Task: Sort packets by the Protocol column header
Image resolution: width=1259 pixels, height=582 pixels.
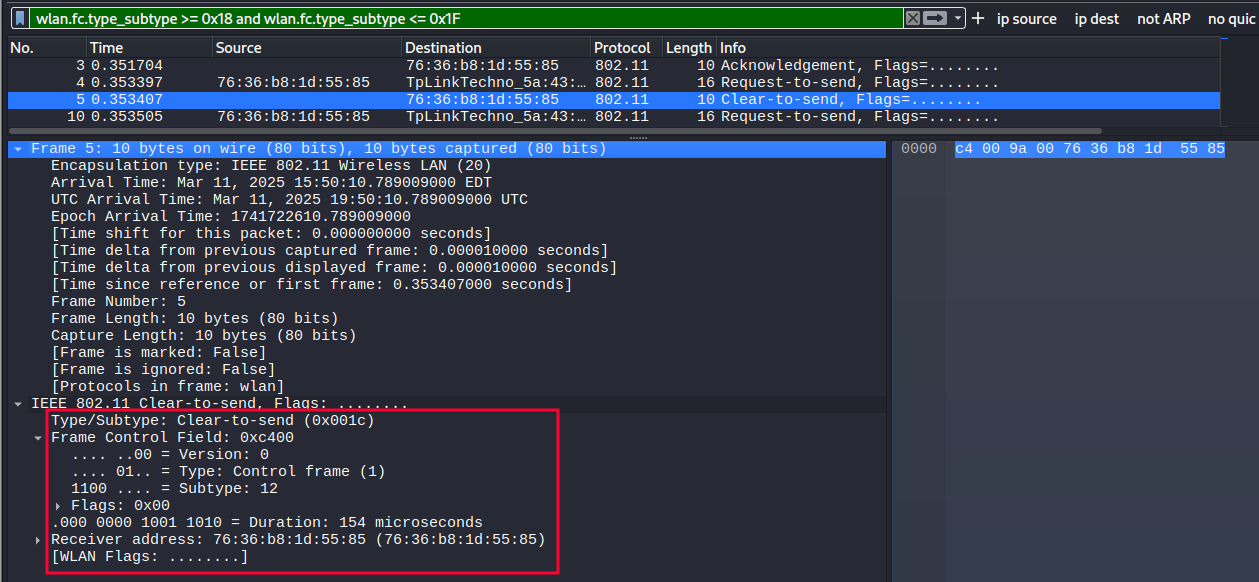Action: (x=622, y=48)
